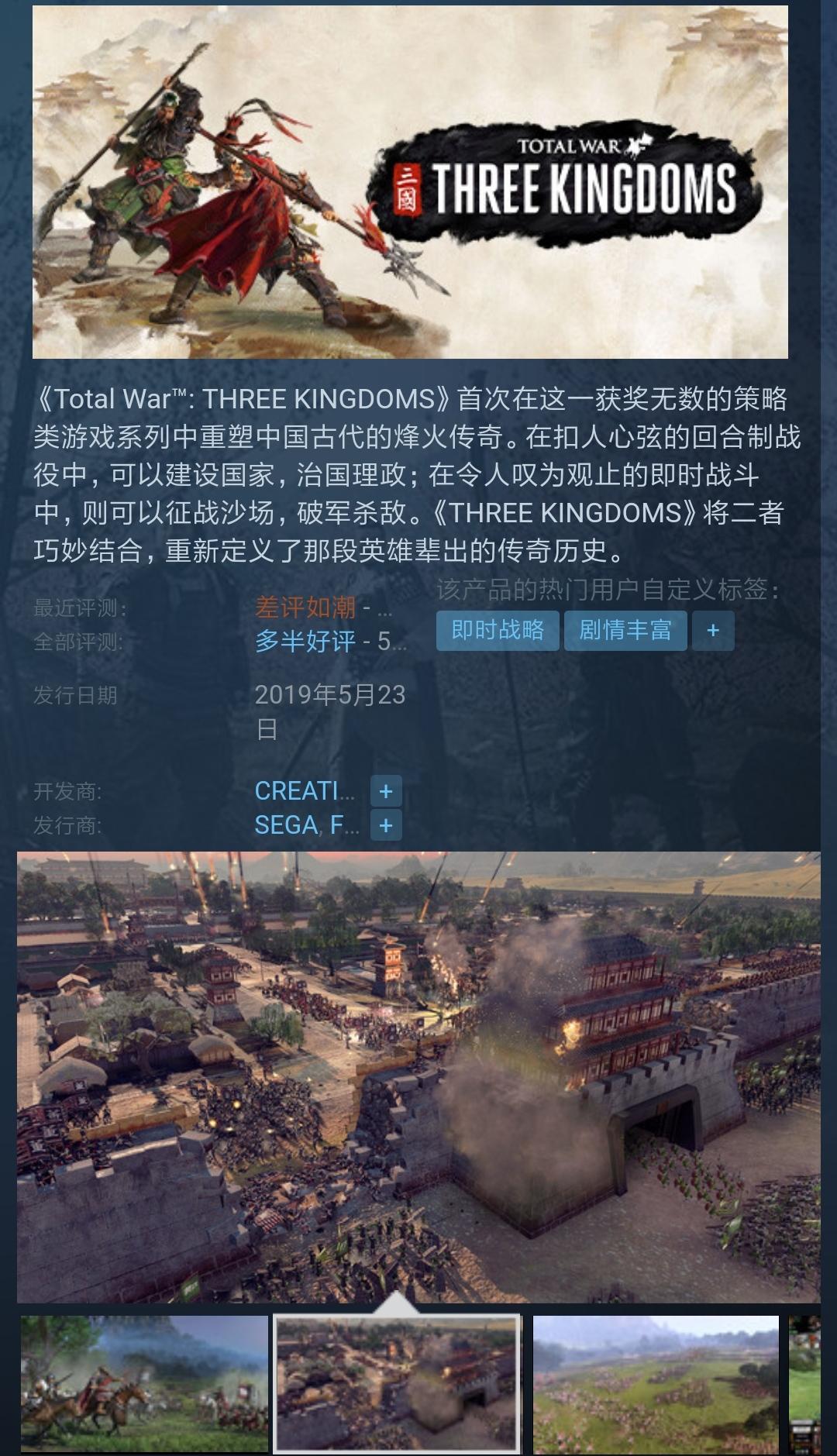Click the game description paragraph
The image size is (837, 1456).
tap(417, 475)
